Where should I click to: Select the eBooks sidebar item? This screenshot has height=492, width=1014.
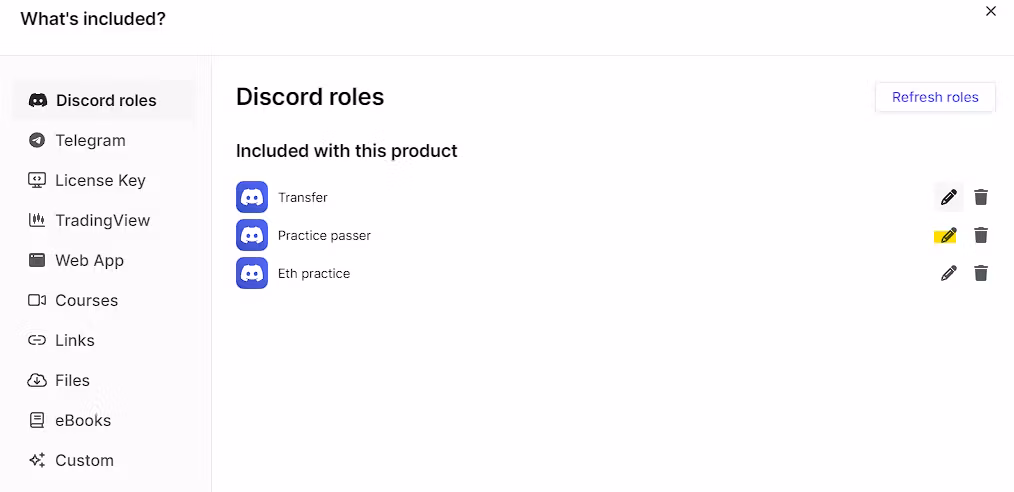point(83,420)
